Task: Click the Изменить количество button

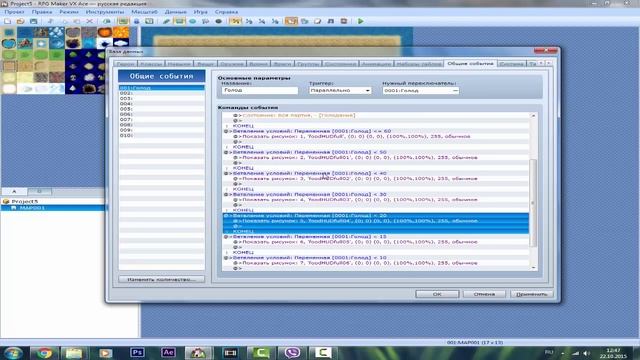Action: pos(162,280)
